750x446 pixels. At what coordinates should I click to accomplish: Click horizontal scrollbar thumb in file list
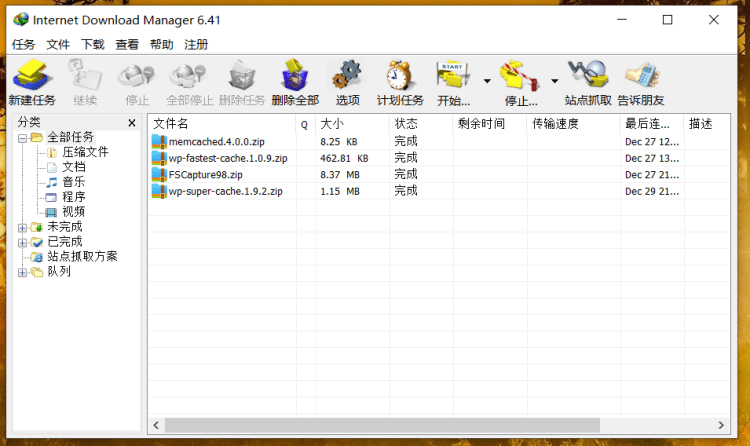click(x=382, y=425)
